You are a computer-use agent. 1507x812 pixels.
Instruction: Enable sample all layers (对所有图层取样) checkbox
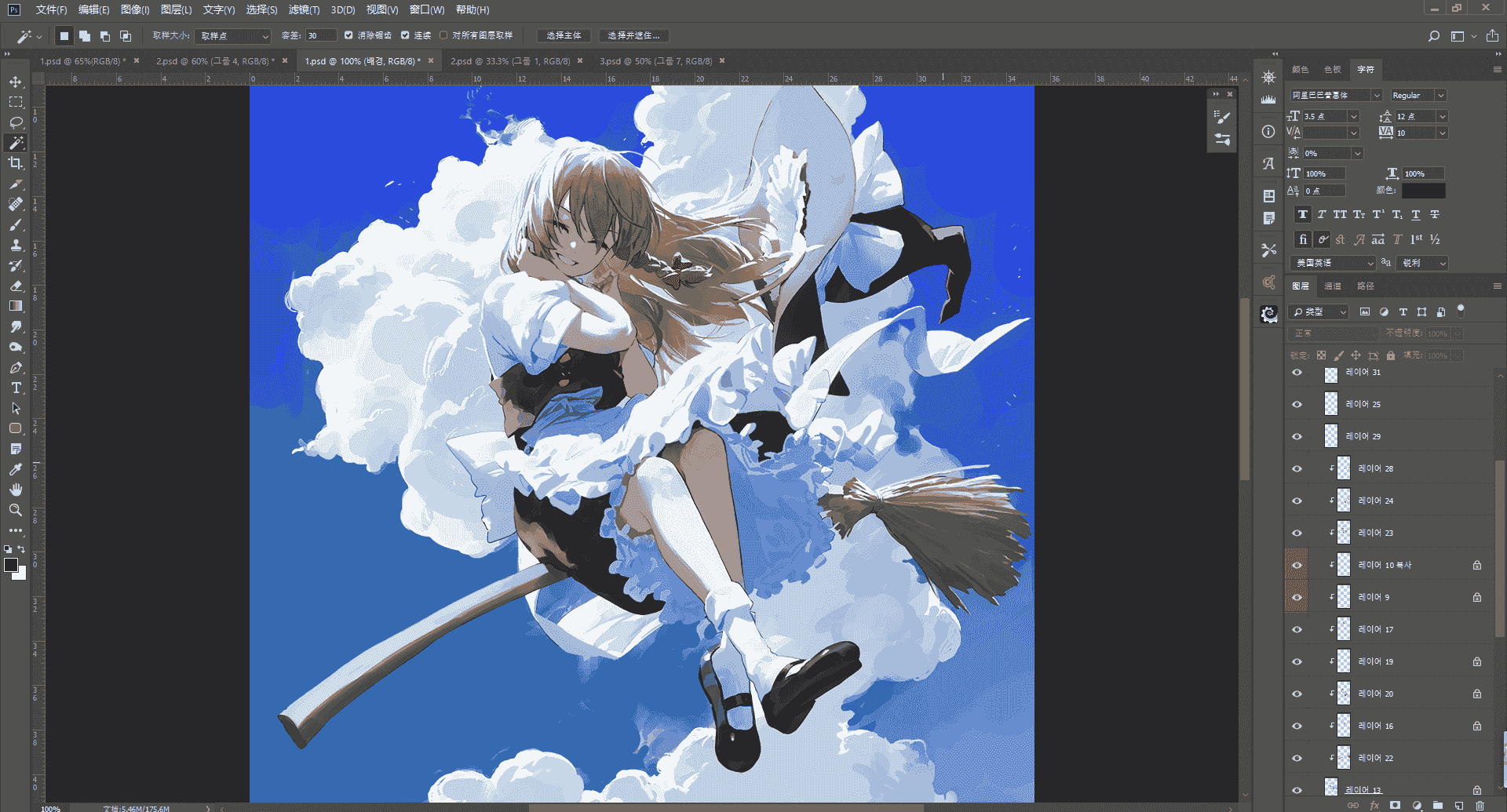[443, 35]
